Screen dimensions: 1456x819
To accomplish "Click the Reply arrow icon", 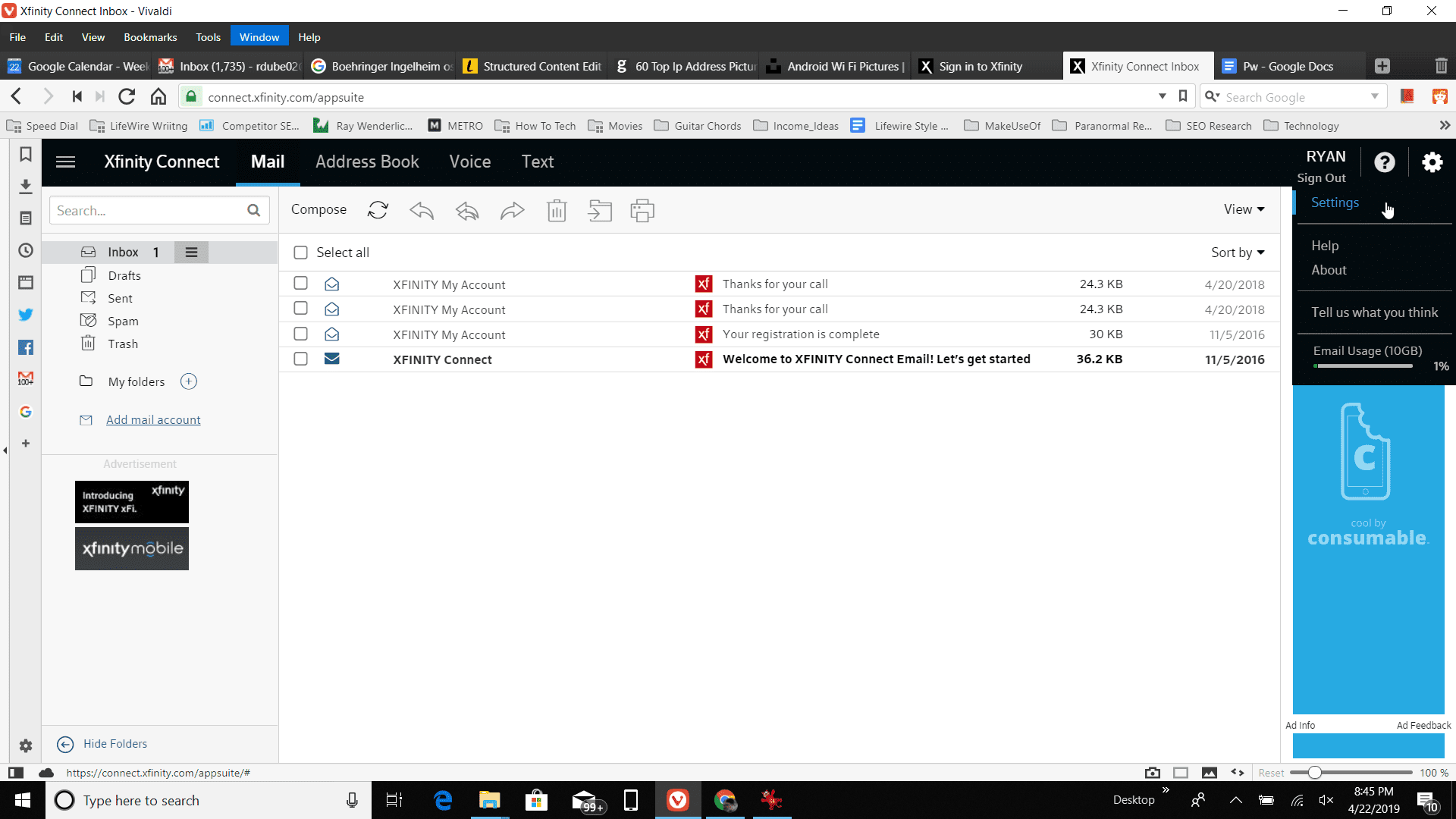I will 422,210.
